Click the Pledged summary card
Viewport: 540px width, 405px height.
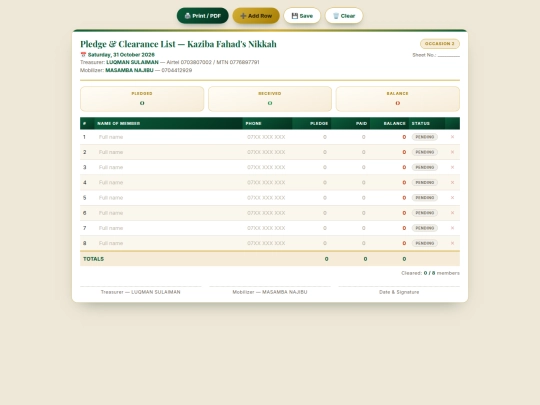142,99
